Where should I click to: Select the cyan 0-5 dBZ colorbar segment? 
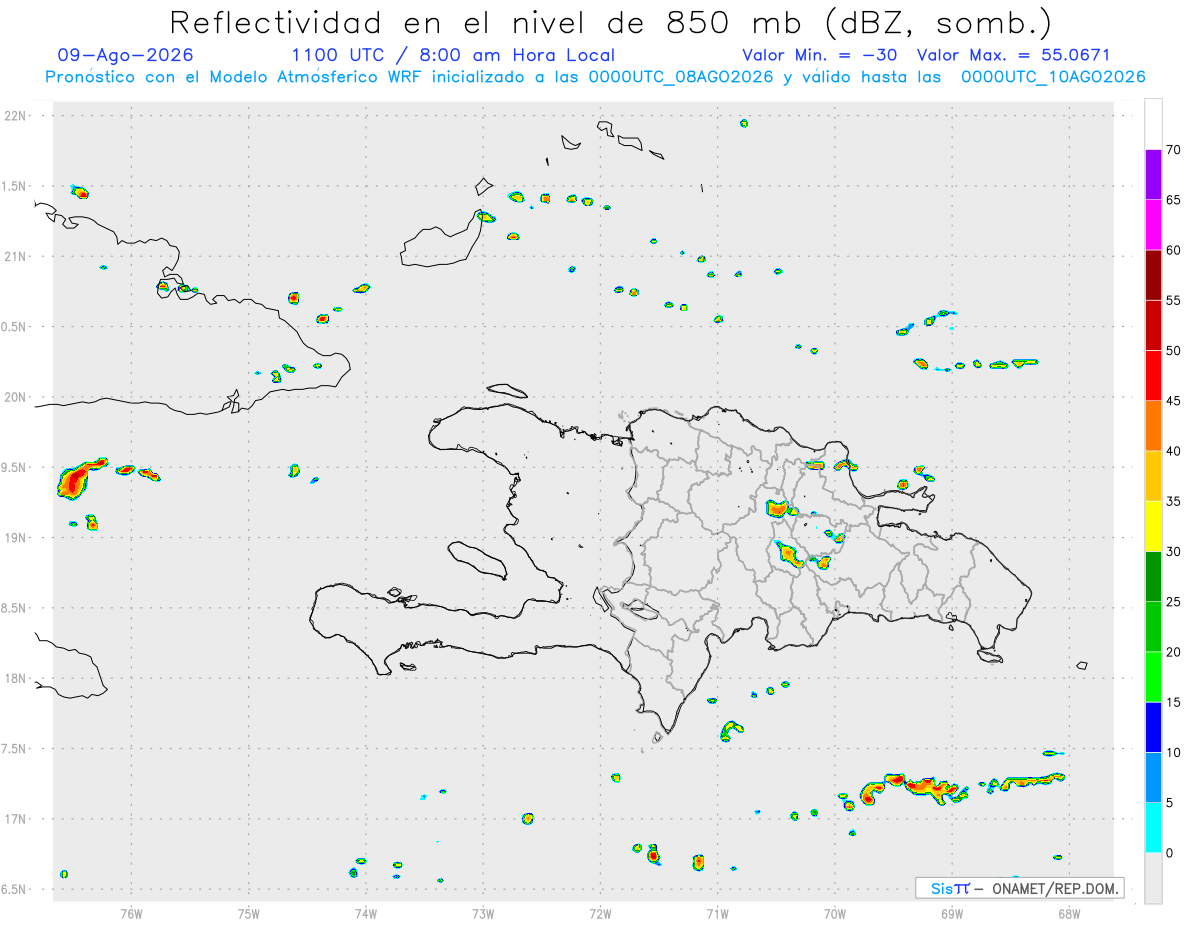1153,827
